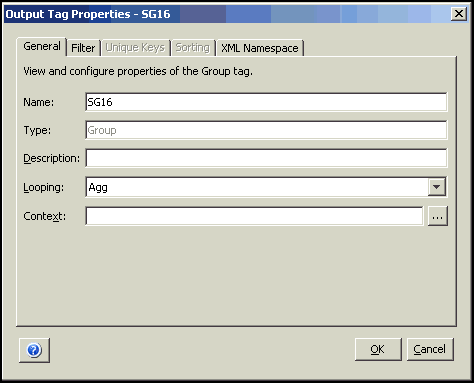
Task: Select the grayed-out Sorting tab
Action: pos(193,48)
